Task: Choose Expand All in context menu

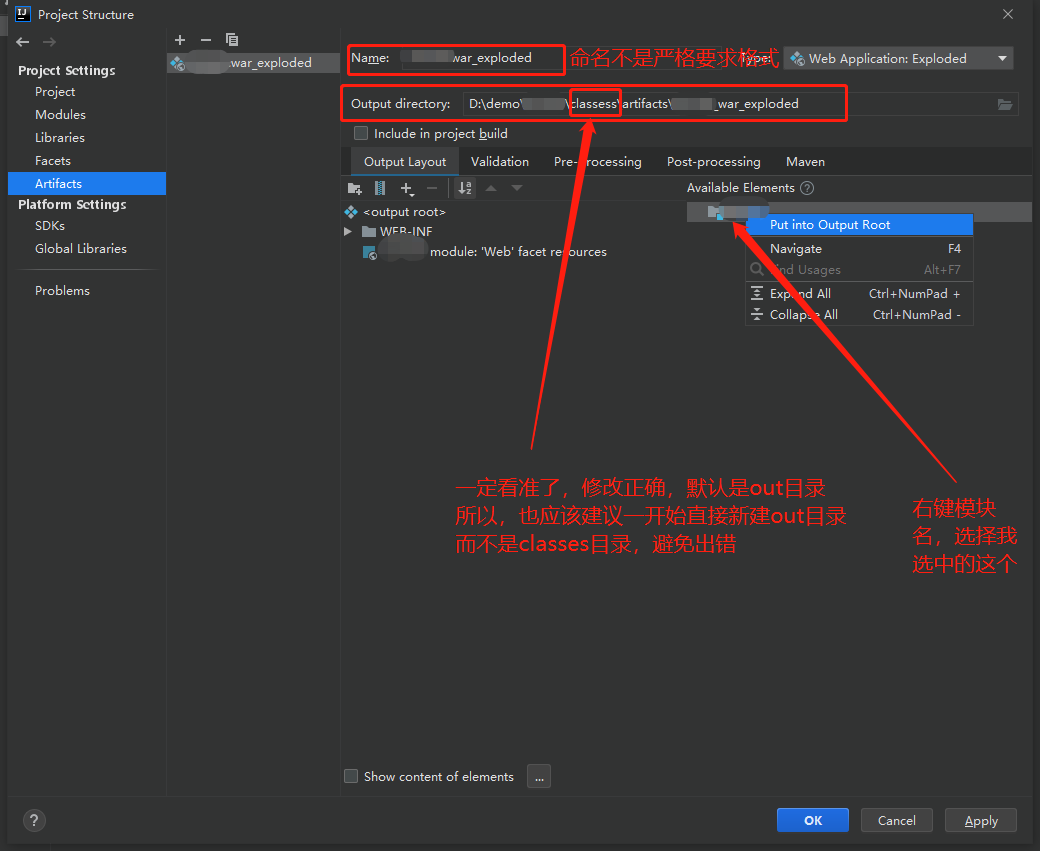Action: pyautogui.click(x=860, y=294)
